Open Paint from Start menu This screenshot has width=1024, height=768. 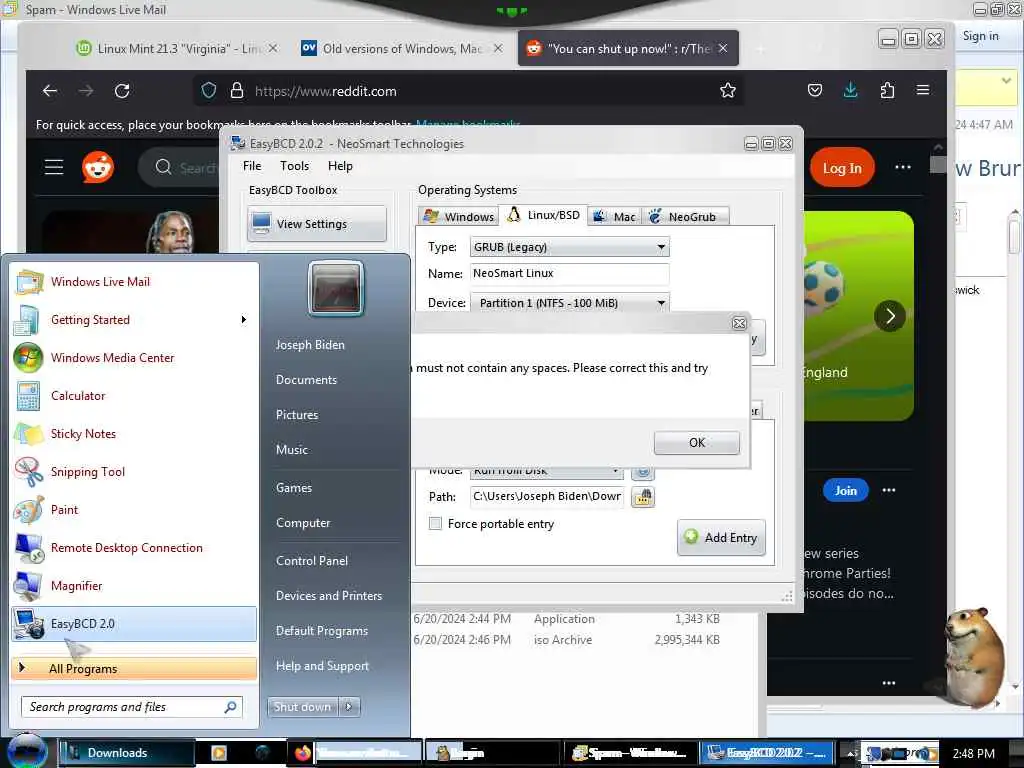click(134, 509)
